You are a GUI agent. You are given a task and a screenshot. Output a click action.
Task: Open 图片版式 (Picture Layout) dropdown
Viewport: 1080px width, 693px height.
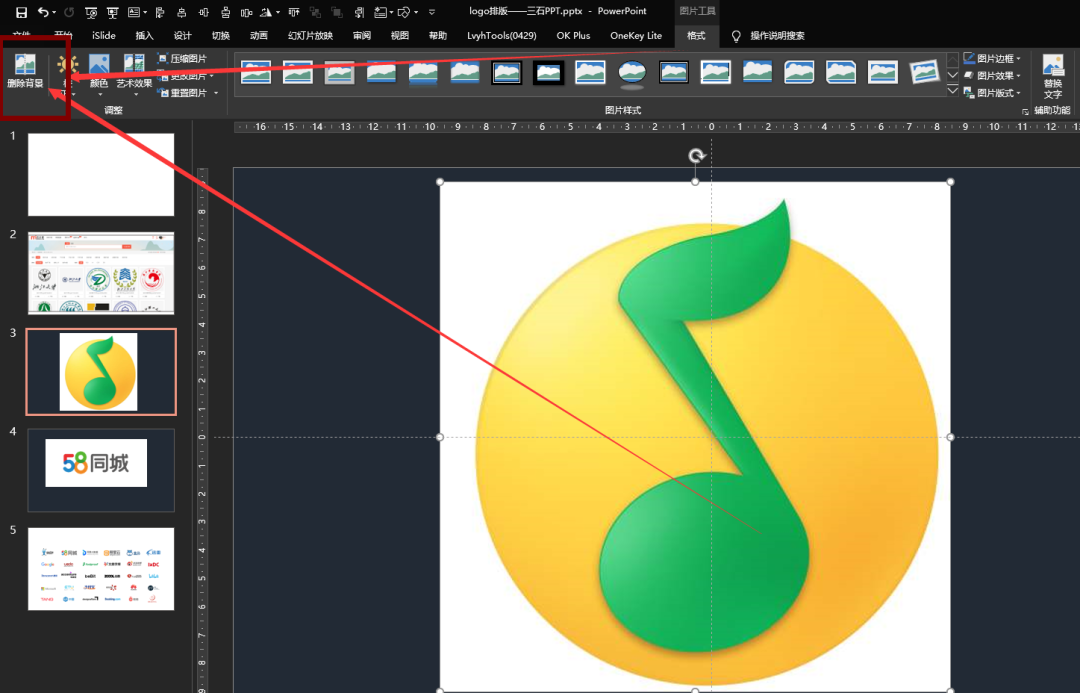(992, 92)
